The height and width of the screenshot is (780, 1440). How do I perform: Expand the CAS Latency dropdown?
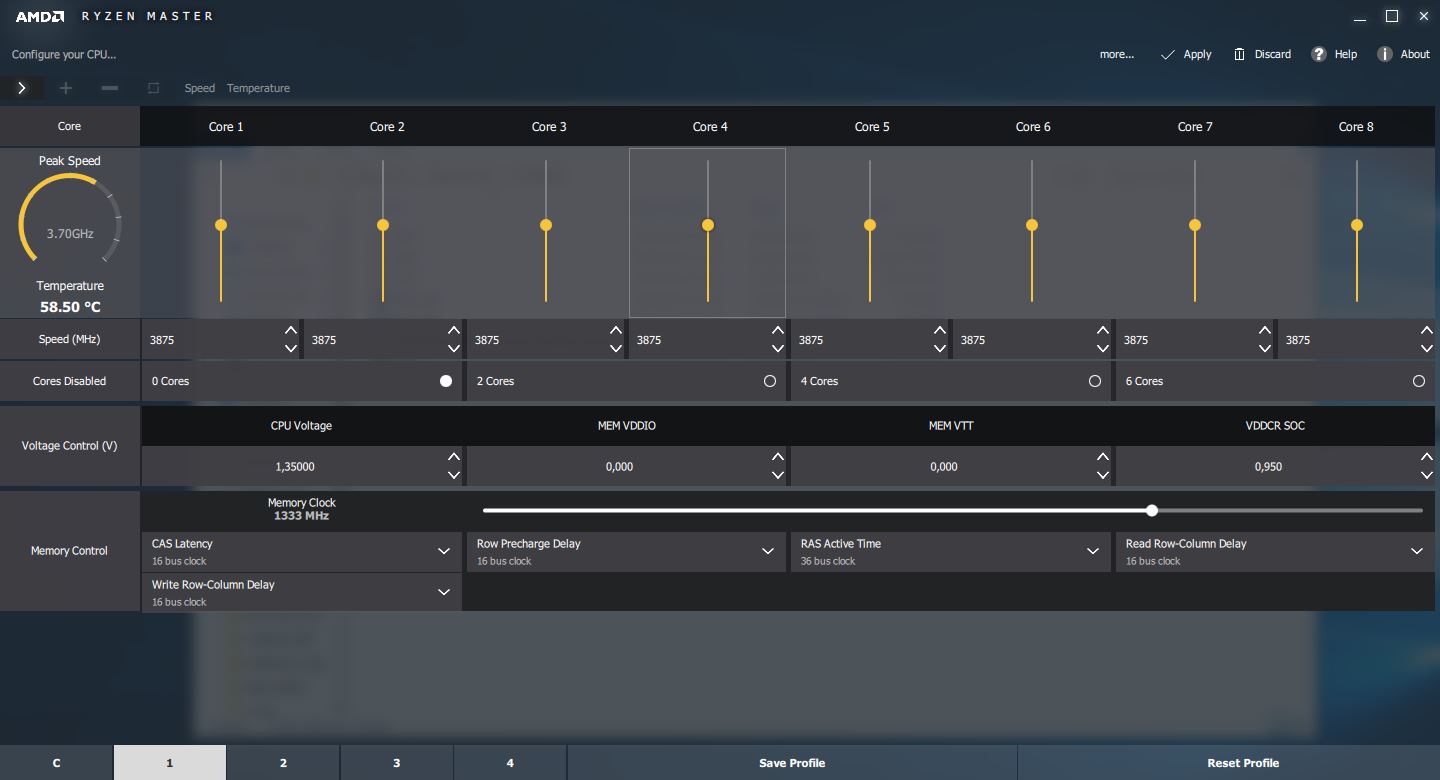point(444,551)
